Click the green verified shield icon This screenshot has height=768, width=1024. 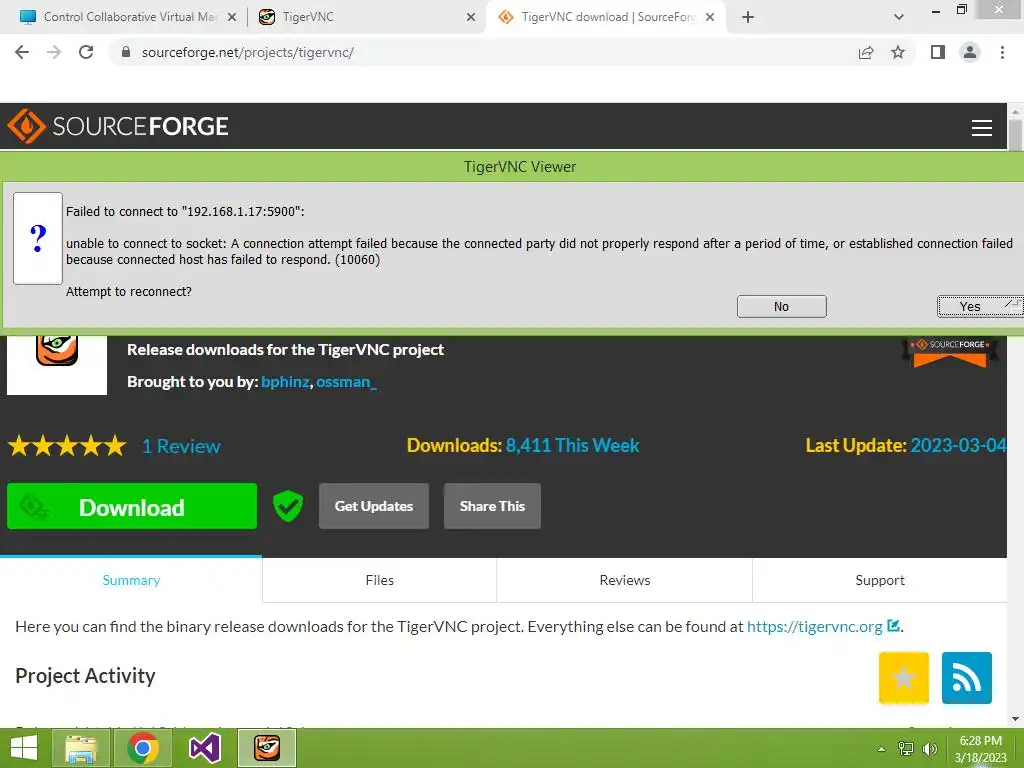pos(287,506)
